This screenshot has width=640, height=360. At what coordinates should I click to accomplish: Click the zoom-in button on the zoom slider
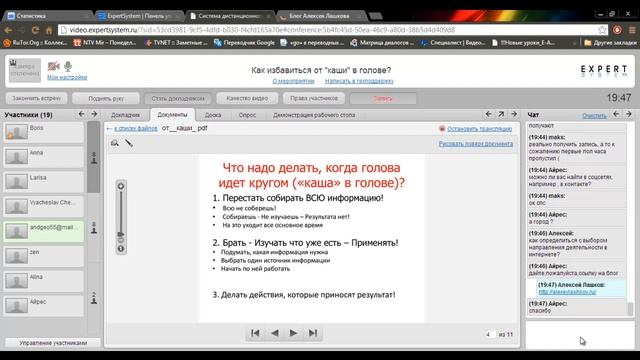[121, 186]
